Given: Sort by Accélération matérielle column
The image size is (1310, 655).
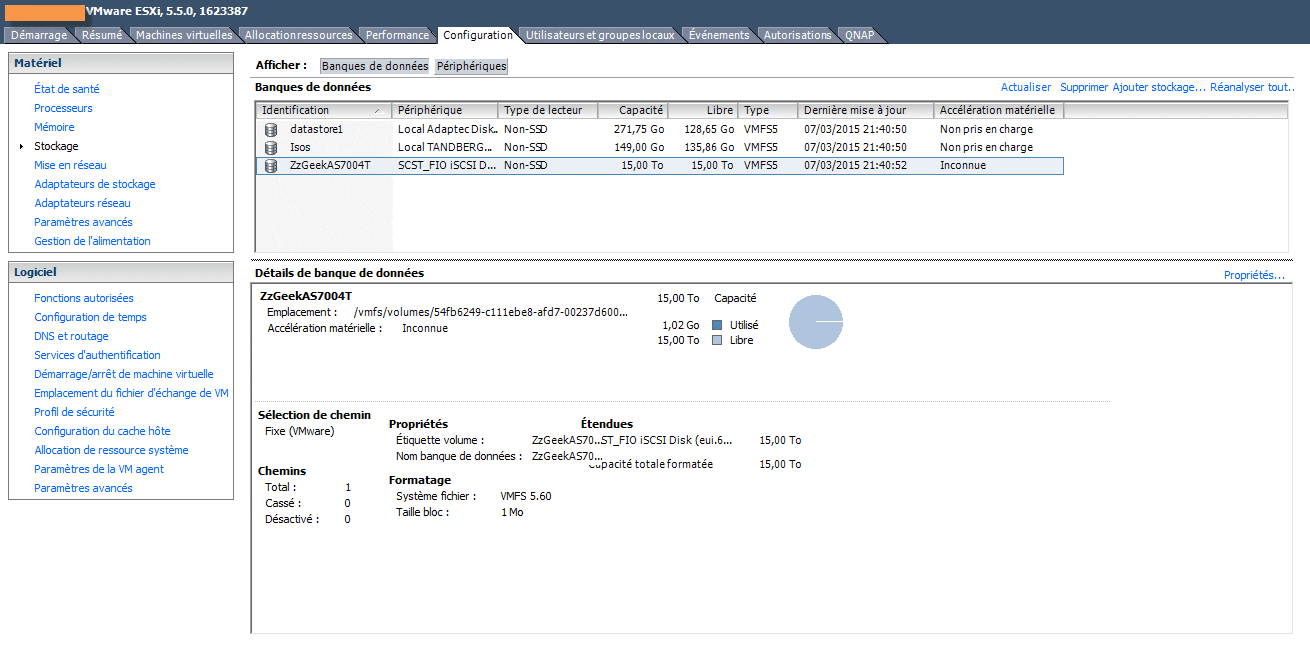Looking at the screenshot, I should [999, 110].
